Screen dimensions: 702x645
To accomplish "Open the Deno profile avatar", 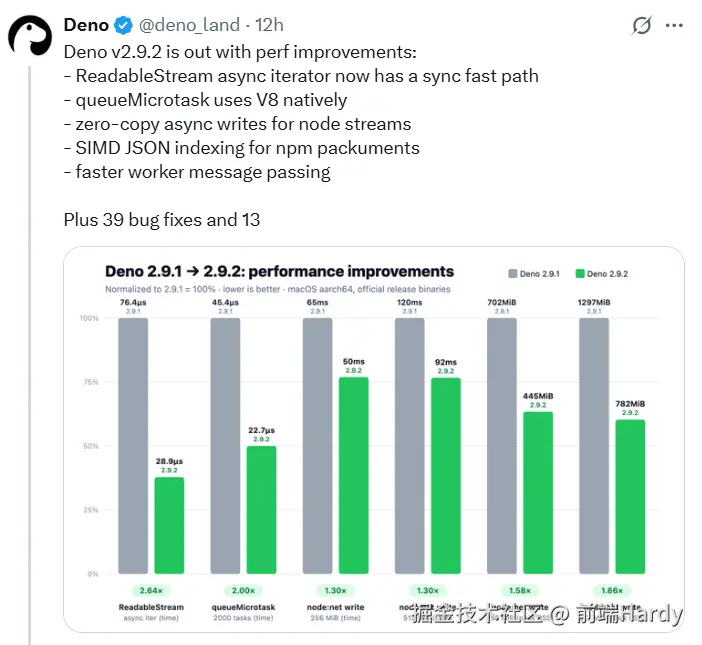I will (x=30, y=36).
